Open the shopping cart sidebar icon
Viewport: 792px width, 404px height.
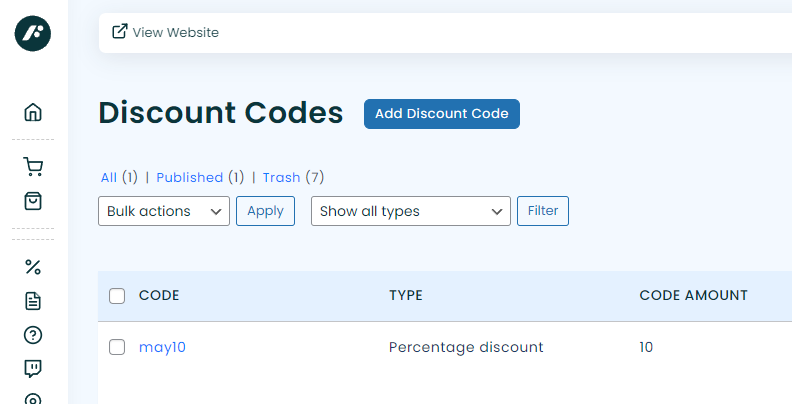point(33,167)
